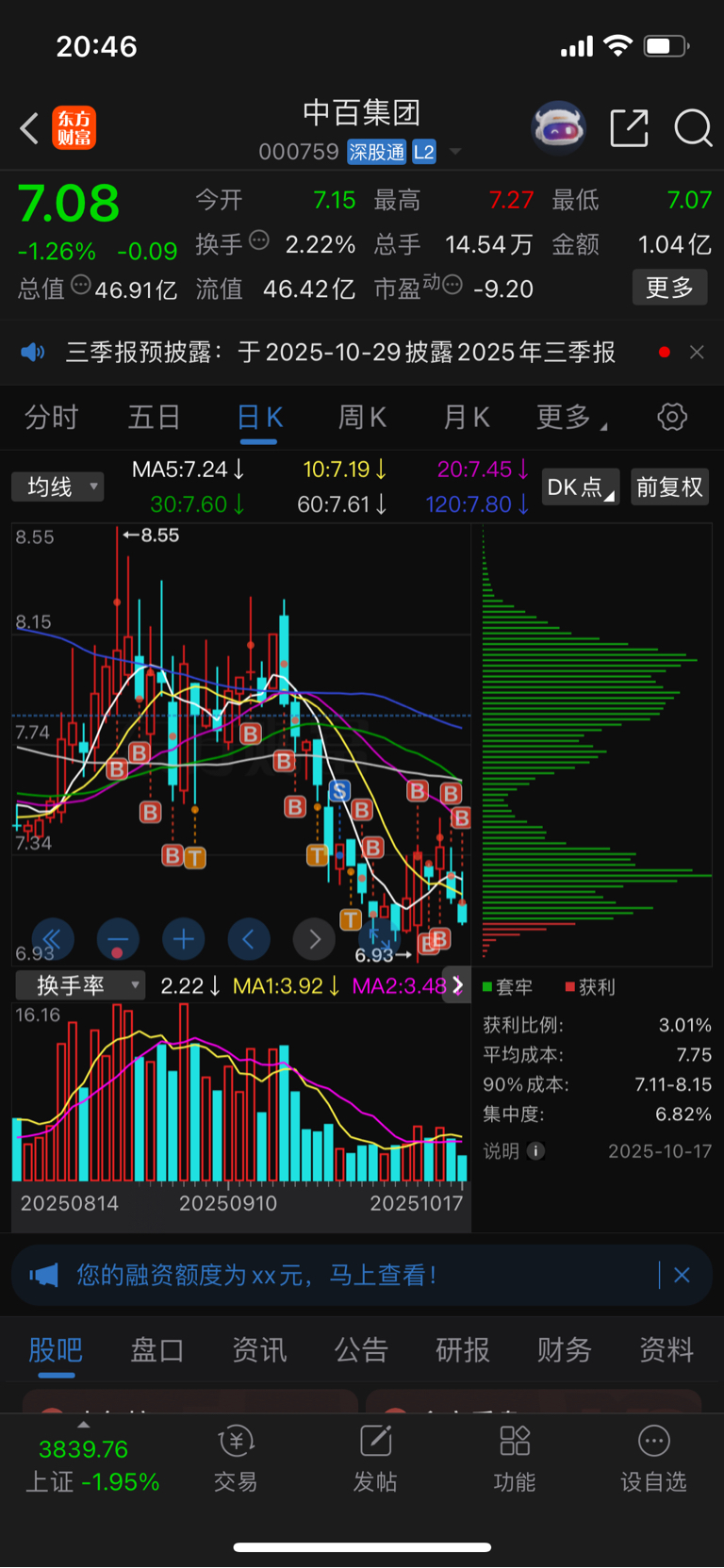Switch to 周K chart tab

(363, 417)
